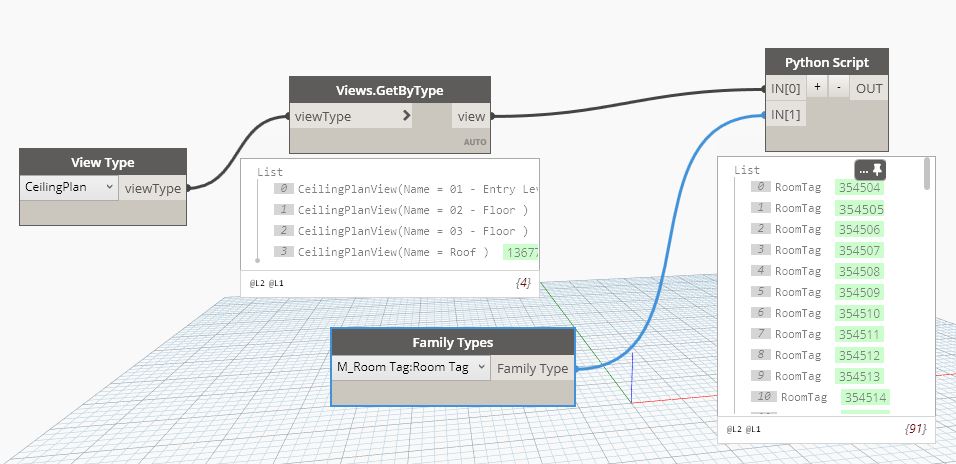
Task: Click the OUT port of Python Script
Action: [x=869, y=88]
